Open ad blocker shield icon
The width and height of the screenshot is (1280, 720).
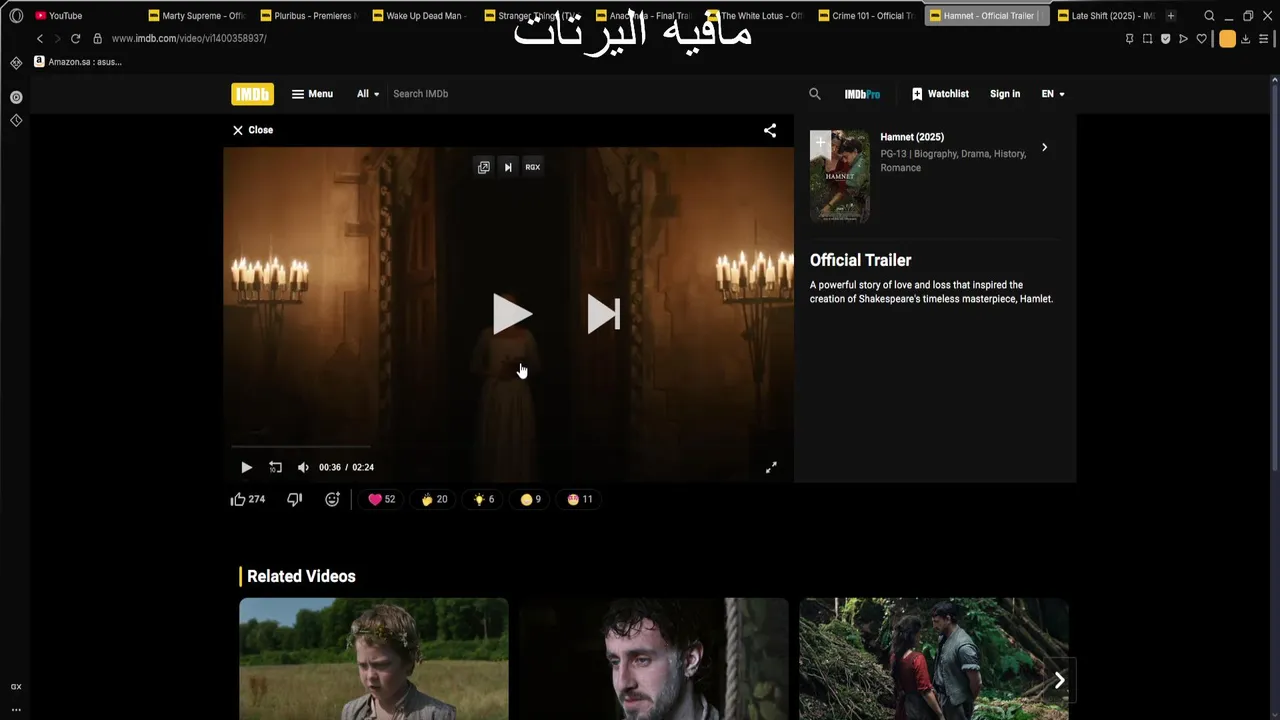tap(1165, 39)
